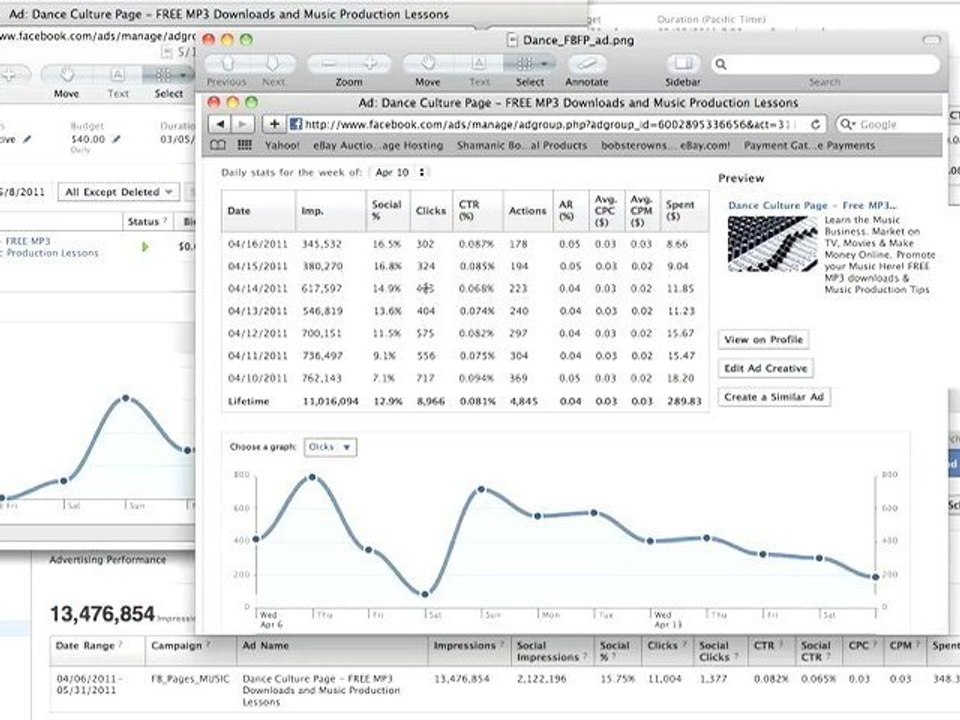960x720 pixels.
Task: Click Edit Ad Creative button
Action: pyautogui.click(x=765, y=368)
